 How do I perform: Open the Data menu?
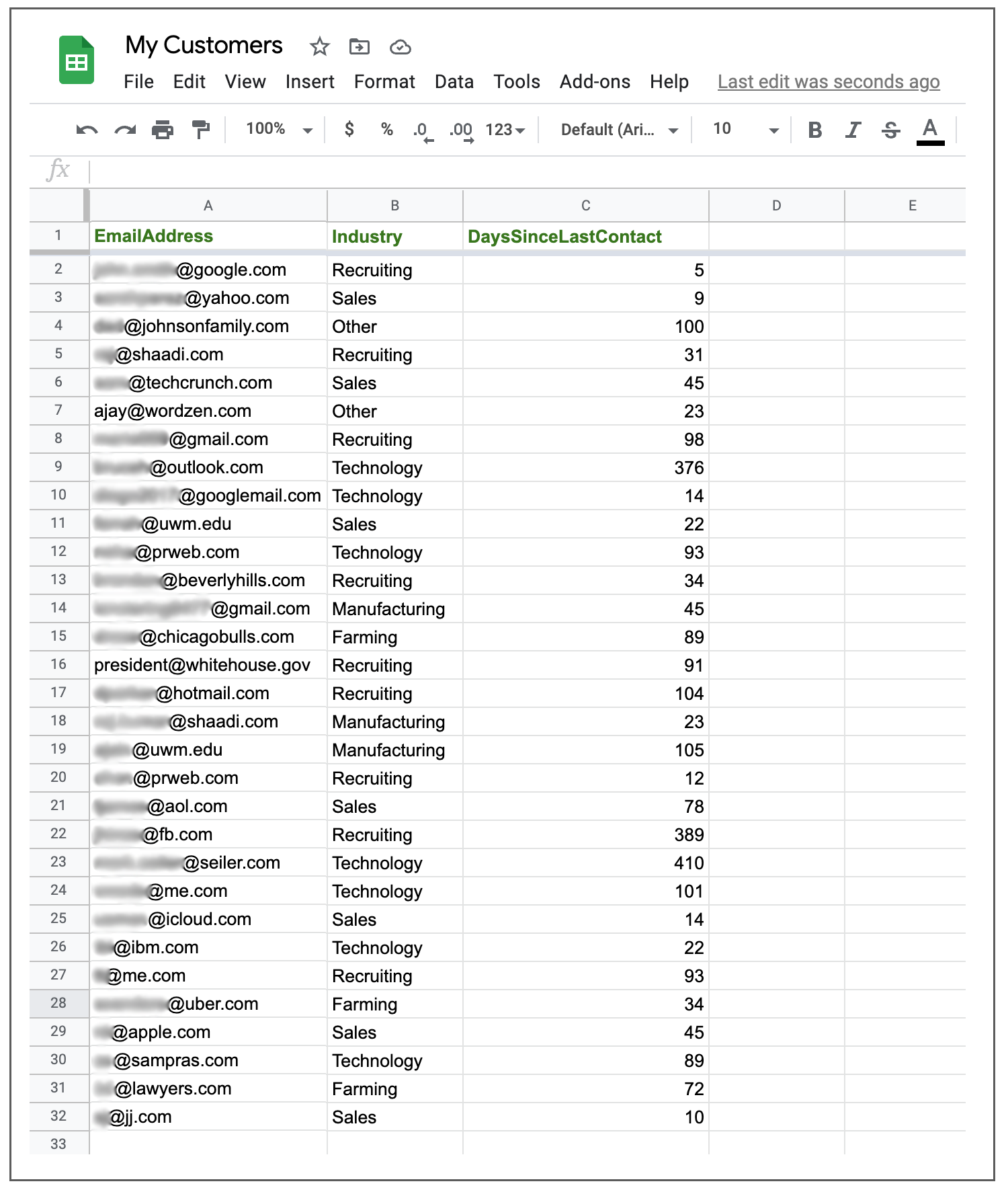pos(454,82)
